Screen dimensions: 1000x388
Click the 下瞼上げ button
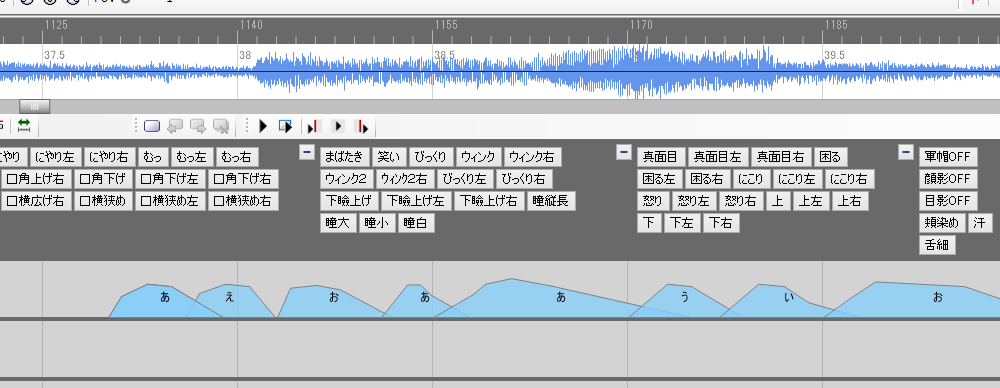click(x=349, y=201)
